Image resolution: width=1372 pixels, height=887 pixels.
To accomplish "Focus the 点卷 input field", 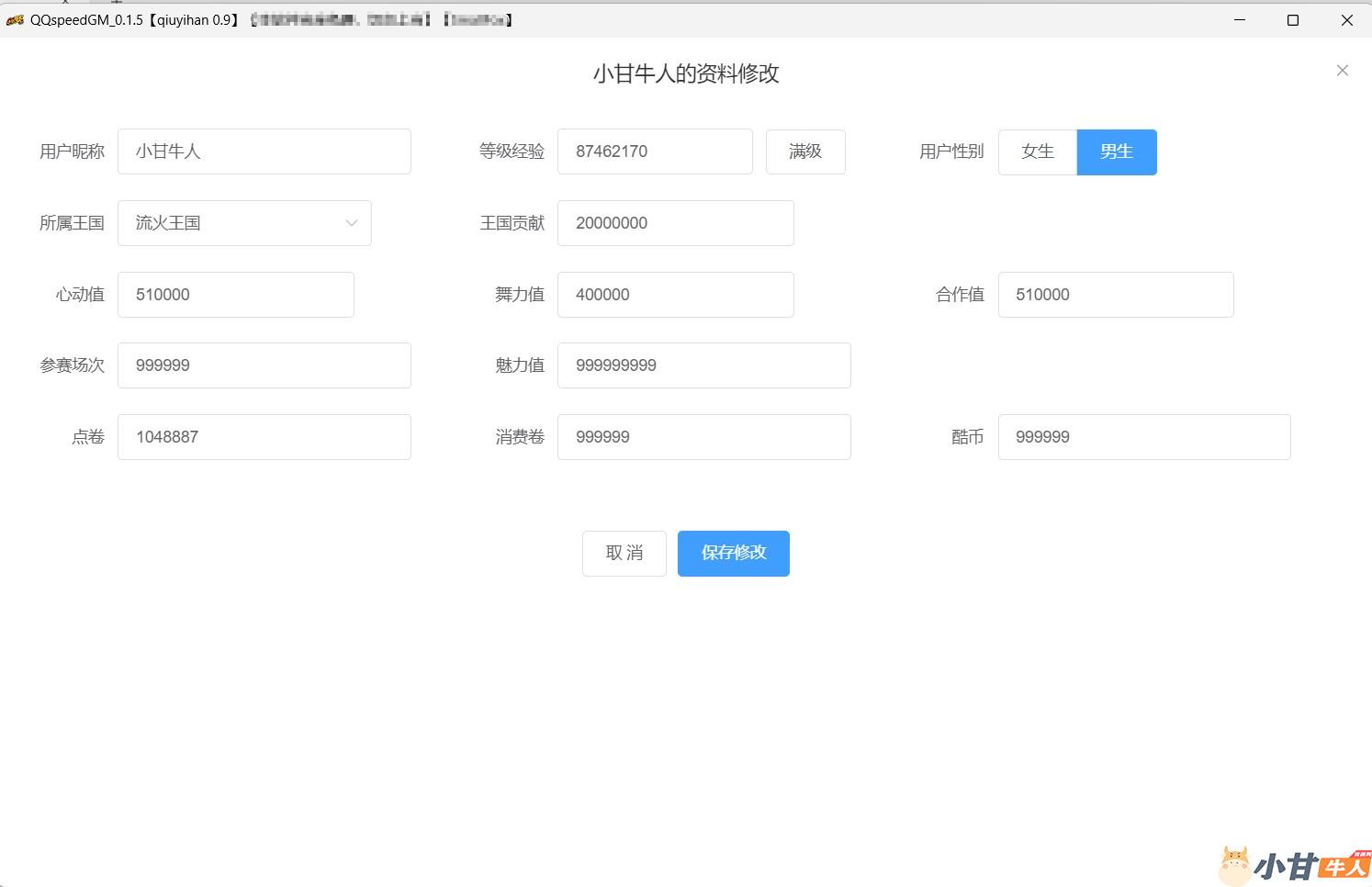I will [264, 437].
